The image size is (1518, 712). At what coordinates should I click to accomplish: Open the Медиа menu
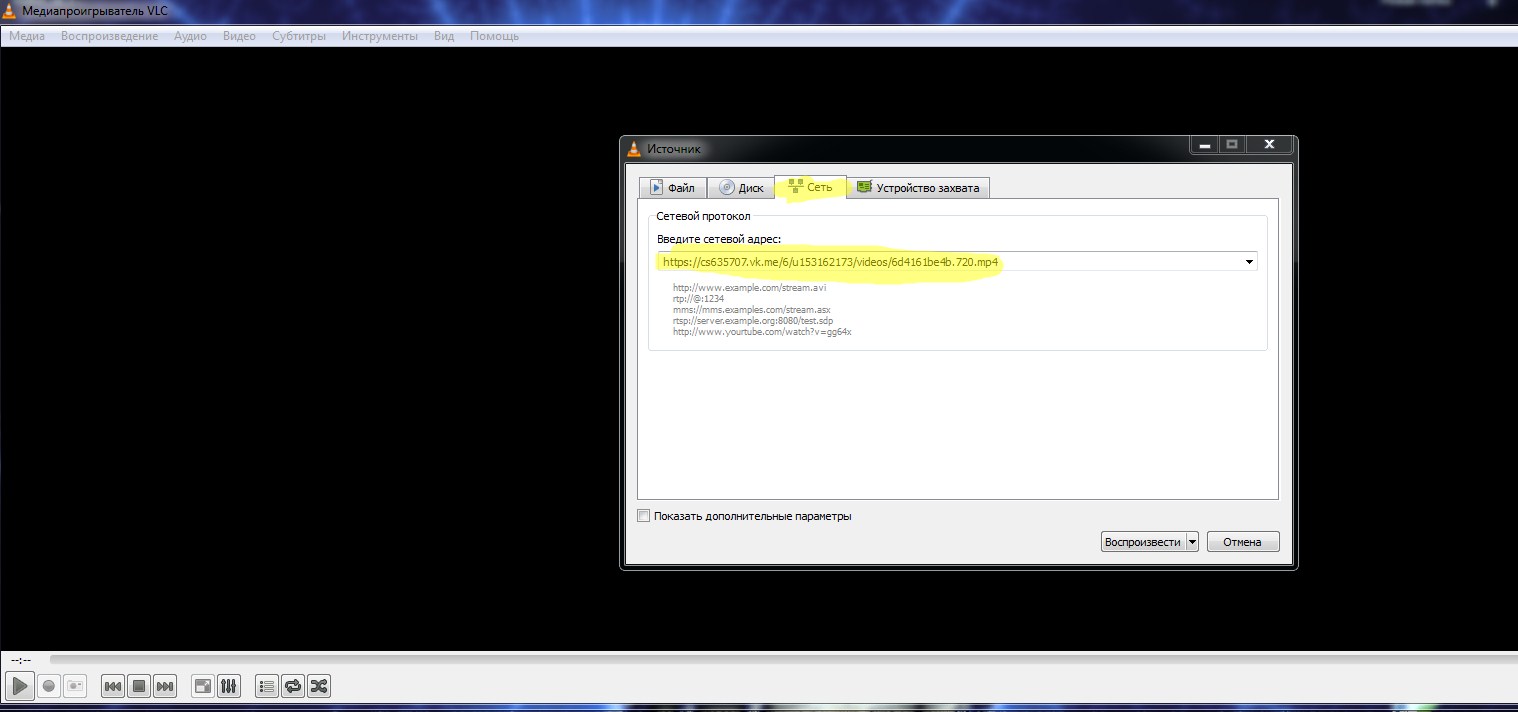pos(27,36)
